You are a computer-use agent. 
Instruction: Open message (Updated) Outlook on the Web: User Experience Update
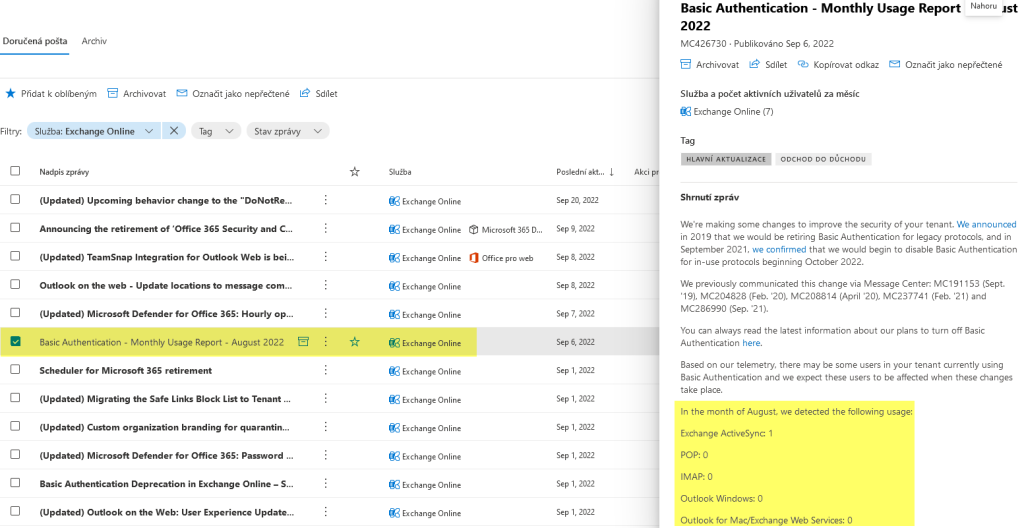(167, 512)
